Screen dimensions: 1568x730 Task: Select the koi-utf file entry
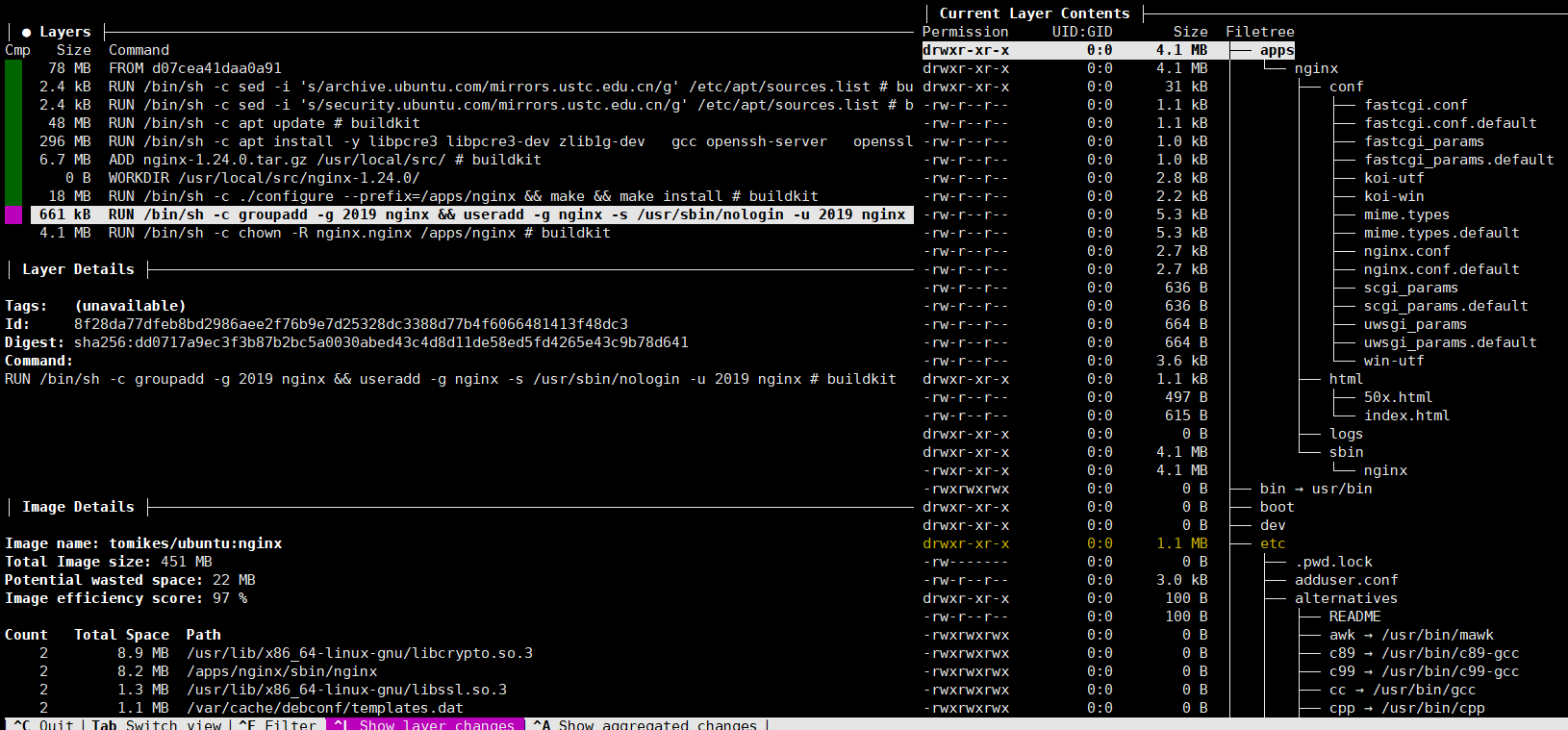point(1393,178)
